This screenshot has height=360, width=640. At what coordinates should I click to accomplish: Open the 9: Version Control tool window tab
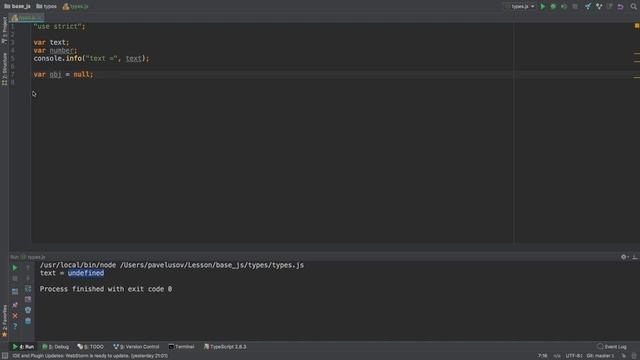[x=136, y=347]
